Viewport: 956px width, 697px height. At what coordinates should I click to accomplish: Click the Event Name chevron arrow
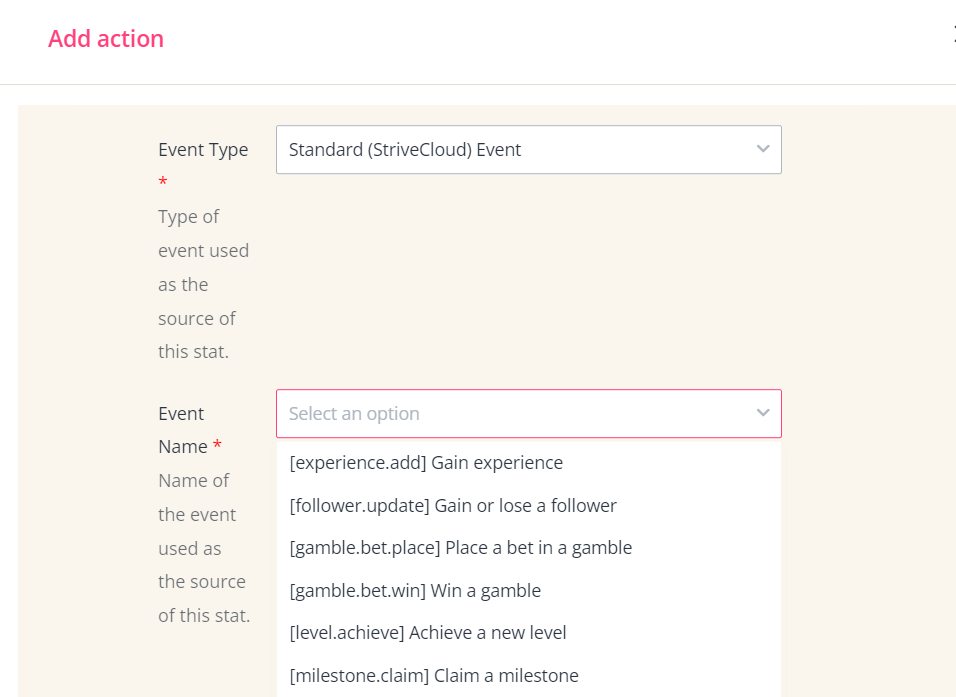pos(763,413)
